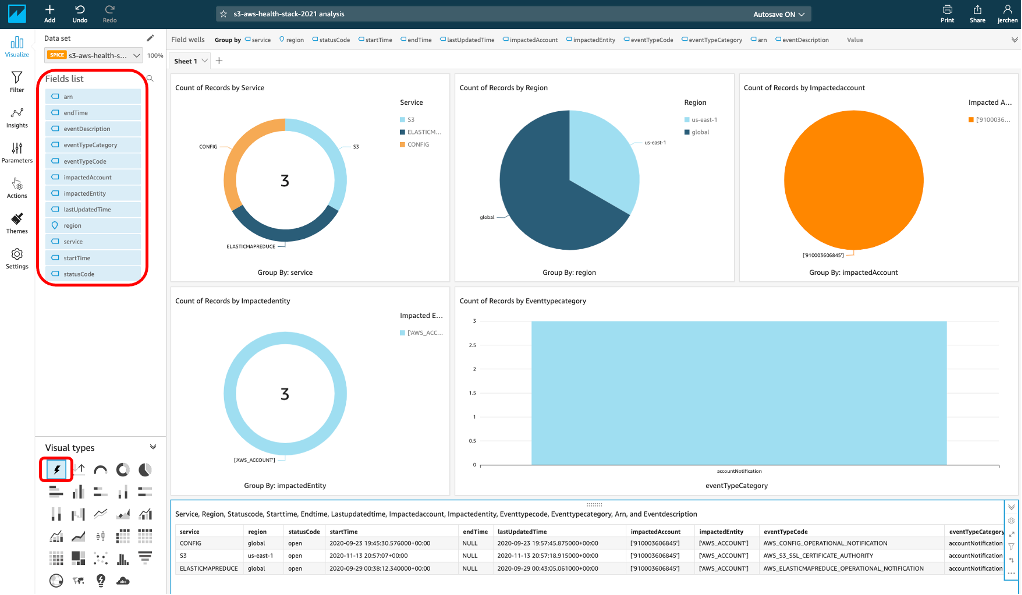Pick the donut chart visual type
This screenshot has height=595, width=1022.
[x=123, y=469]
